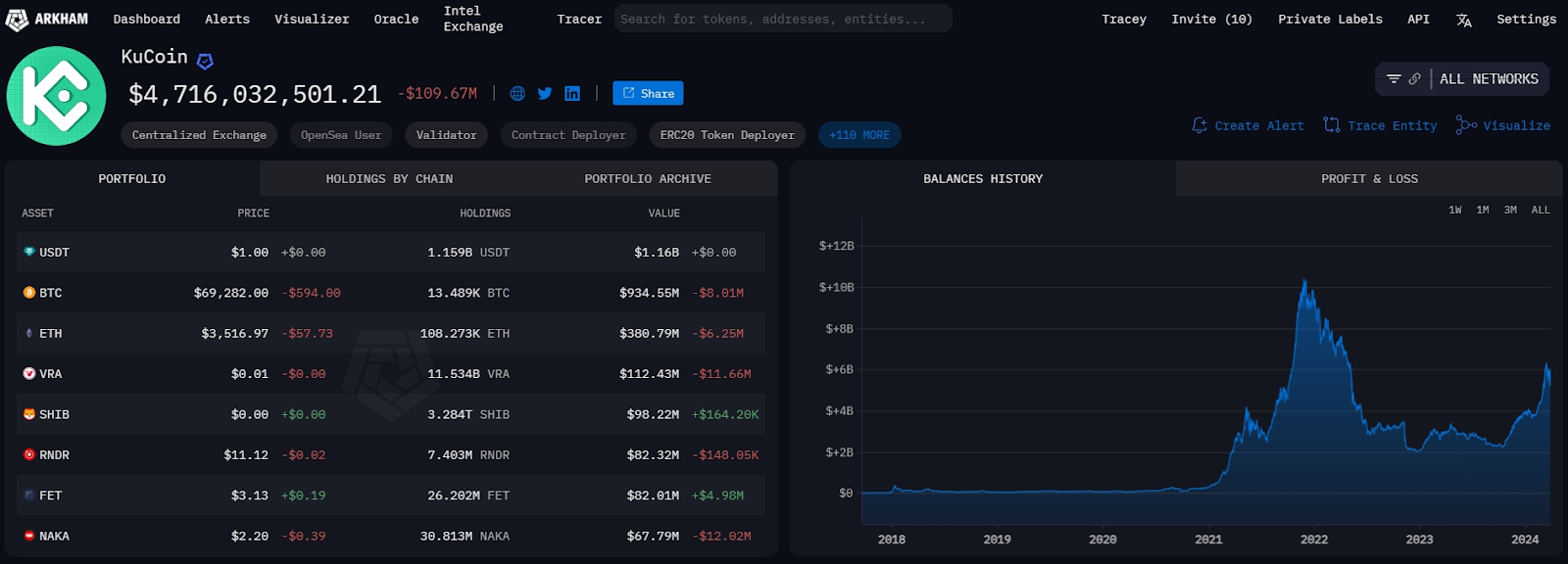The image size is (1568, 564).
Task: Click the ETH token icon
Action: click(29, 333)
